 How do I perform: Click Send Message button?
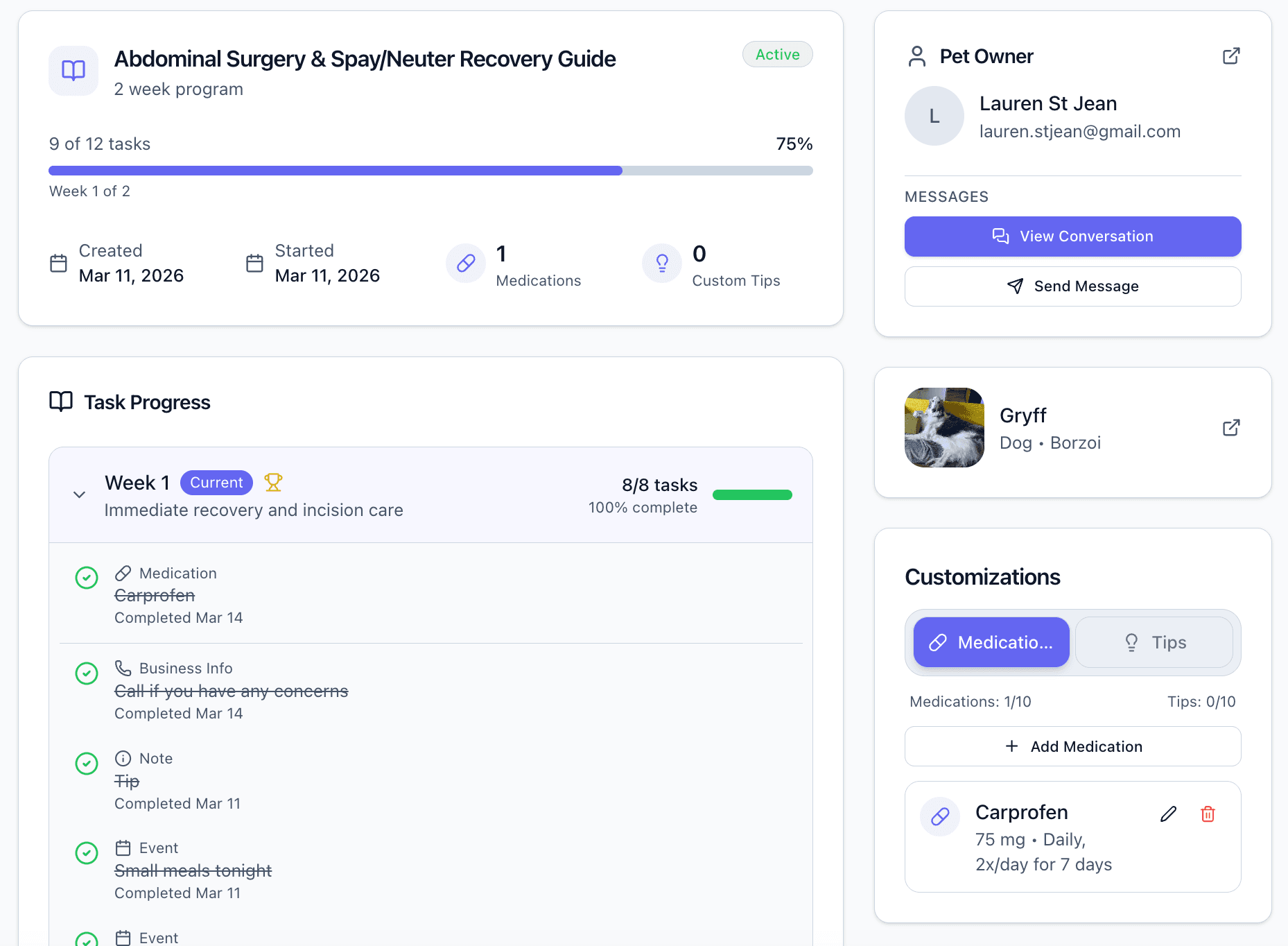click(x=1072, y=286)
